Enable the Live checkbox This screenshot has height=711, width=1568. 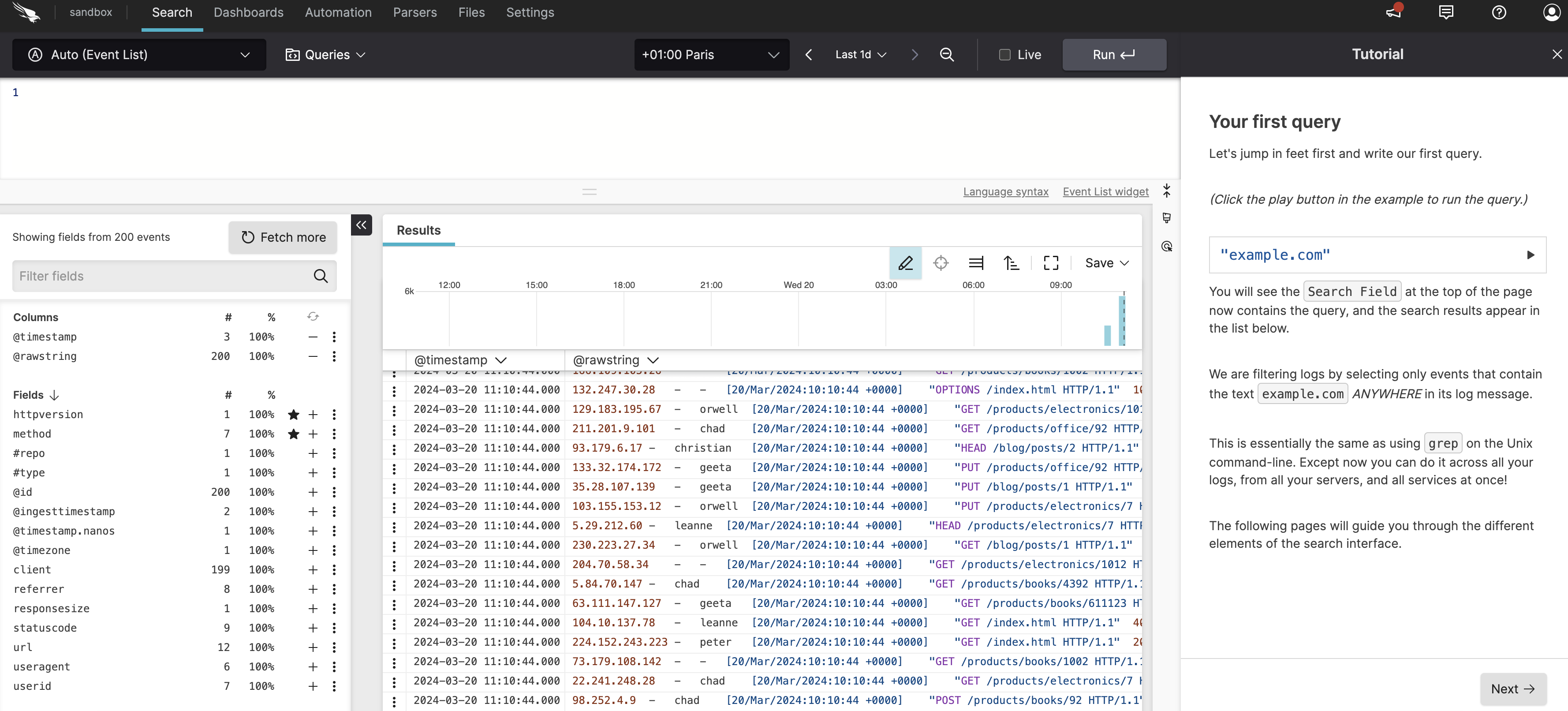coord(1004,55)
